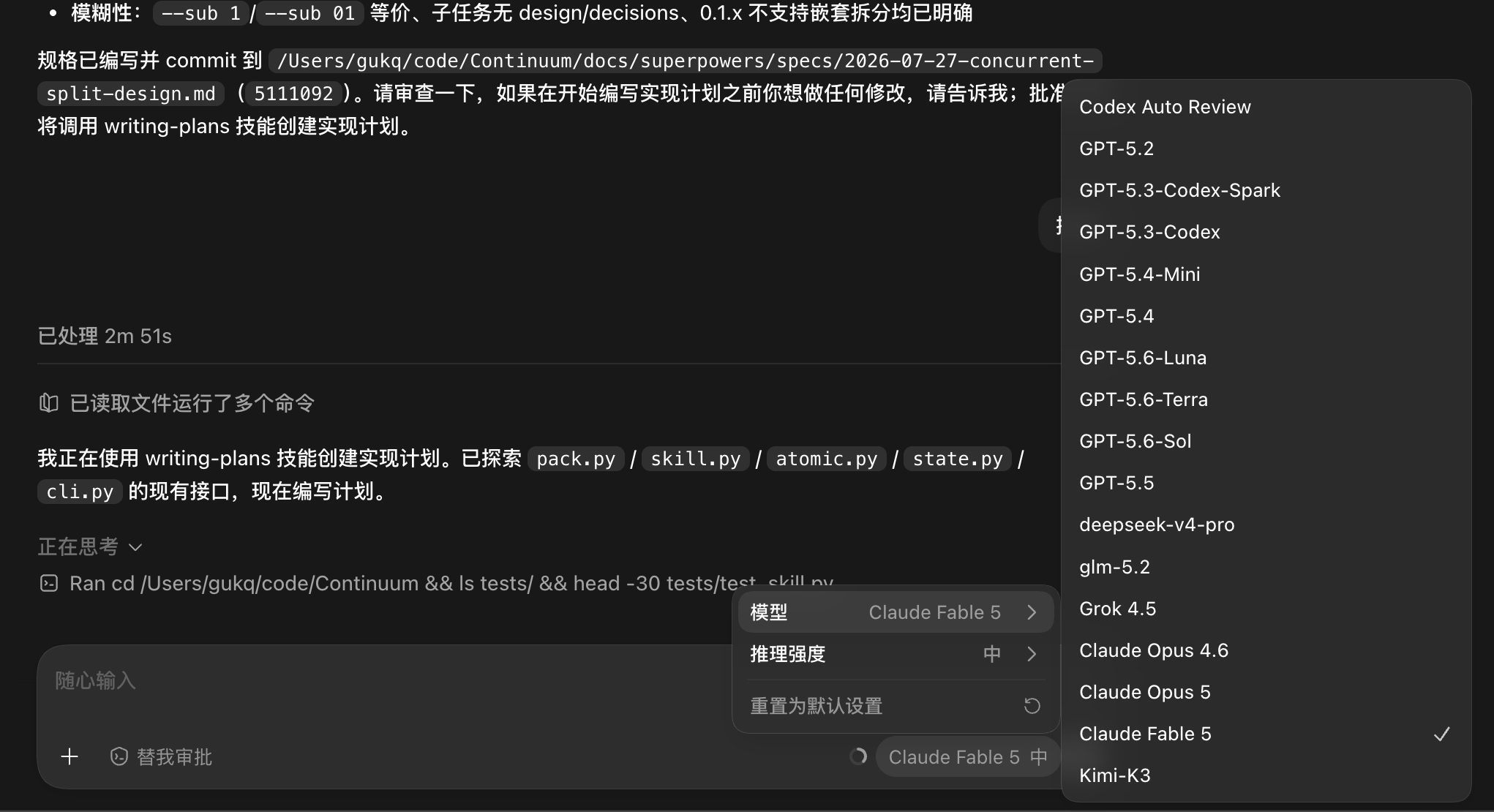Click the 替我审批 approval shield icon
This screenshot has height=812, width=1494.
pos(119,756)
